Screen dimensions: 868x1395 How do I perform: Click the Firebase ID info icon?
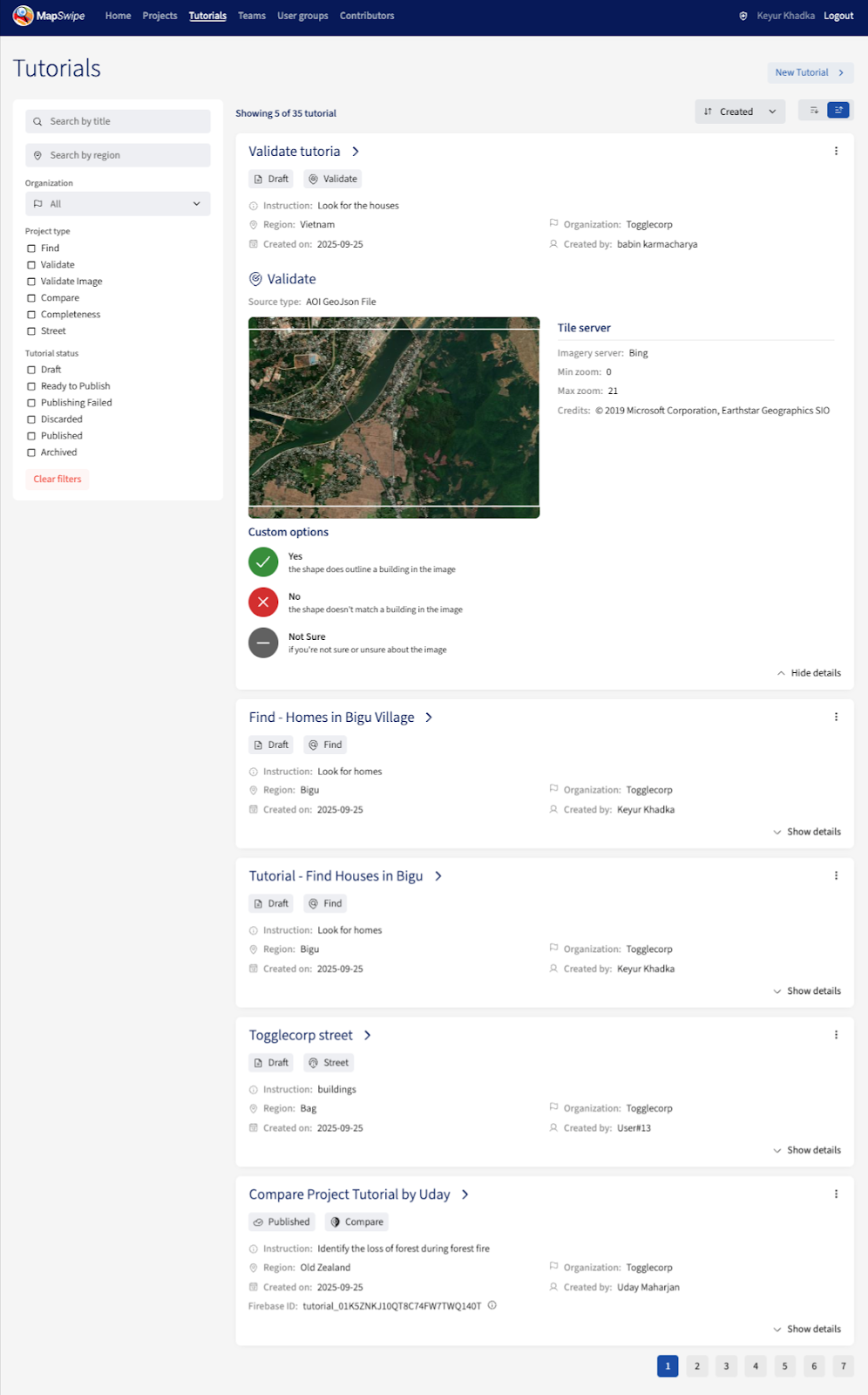(x=492, y=1305)
